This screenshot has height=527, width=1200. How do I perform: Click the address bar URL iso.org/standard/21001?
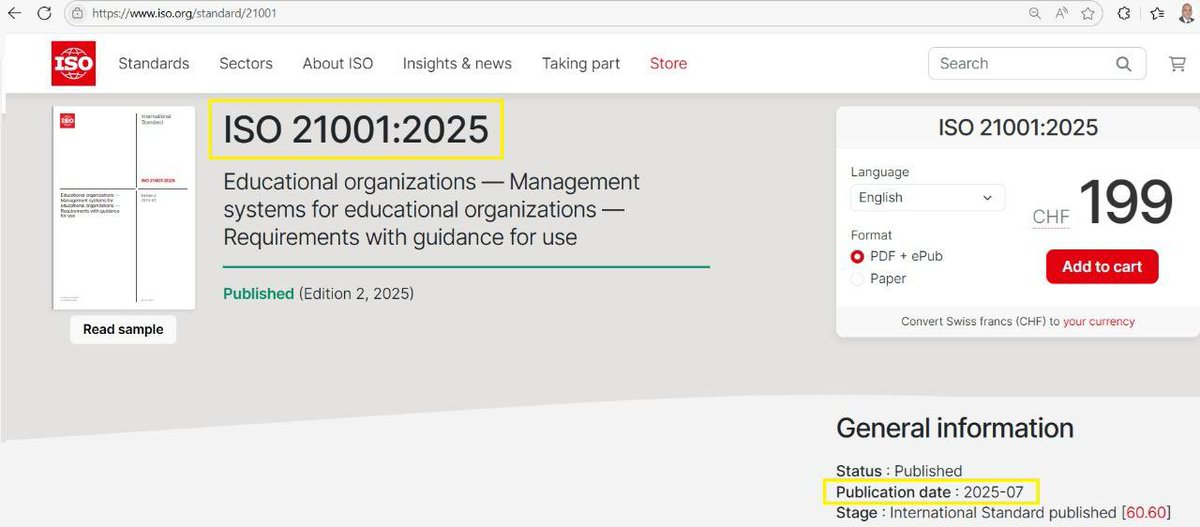click(184, 14)
